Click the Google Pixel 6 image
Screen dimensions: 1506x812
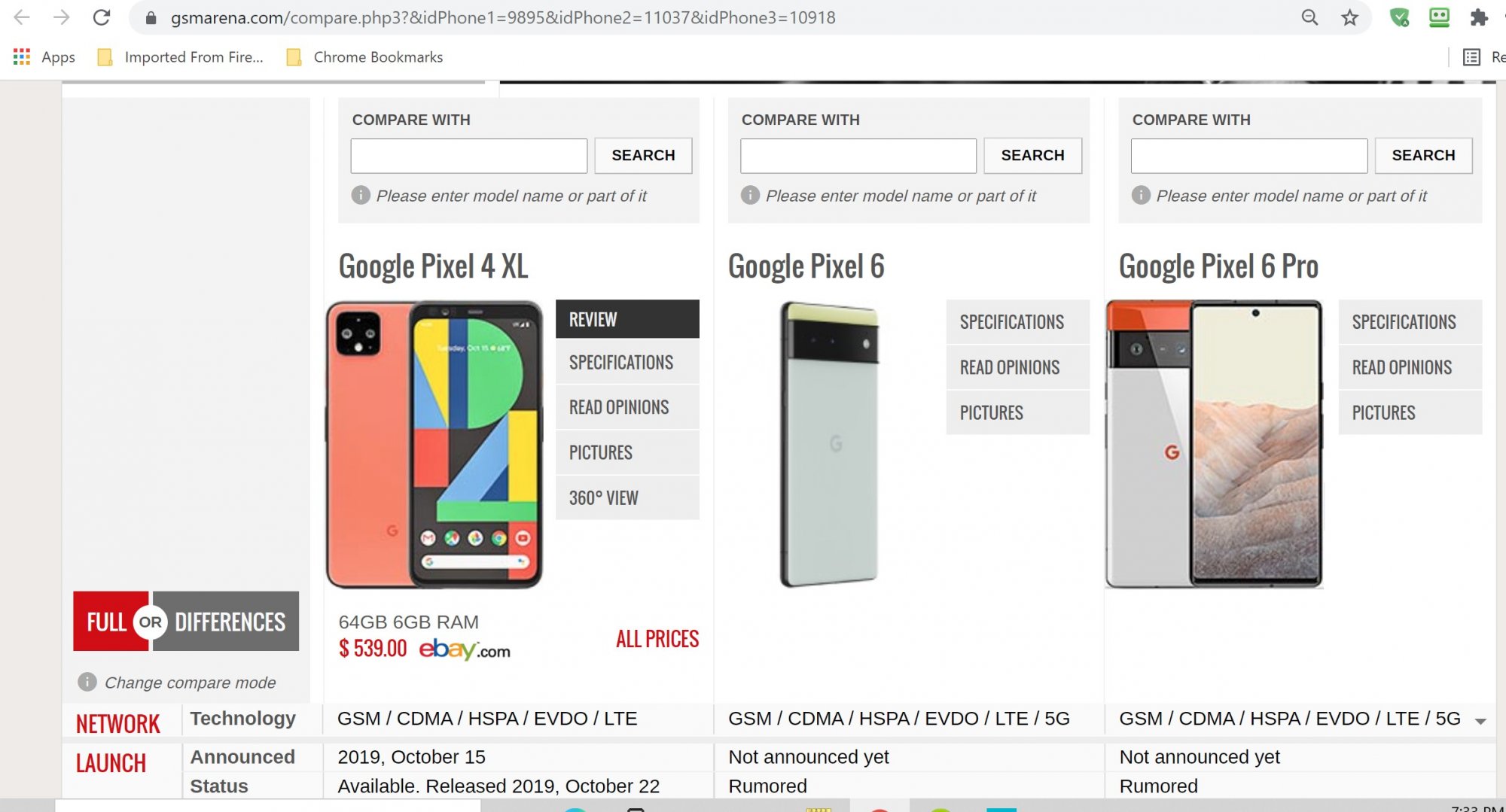(829, 444)
